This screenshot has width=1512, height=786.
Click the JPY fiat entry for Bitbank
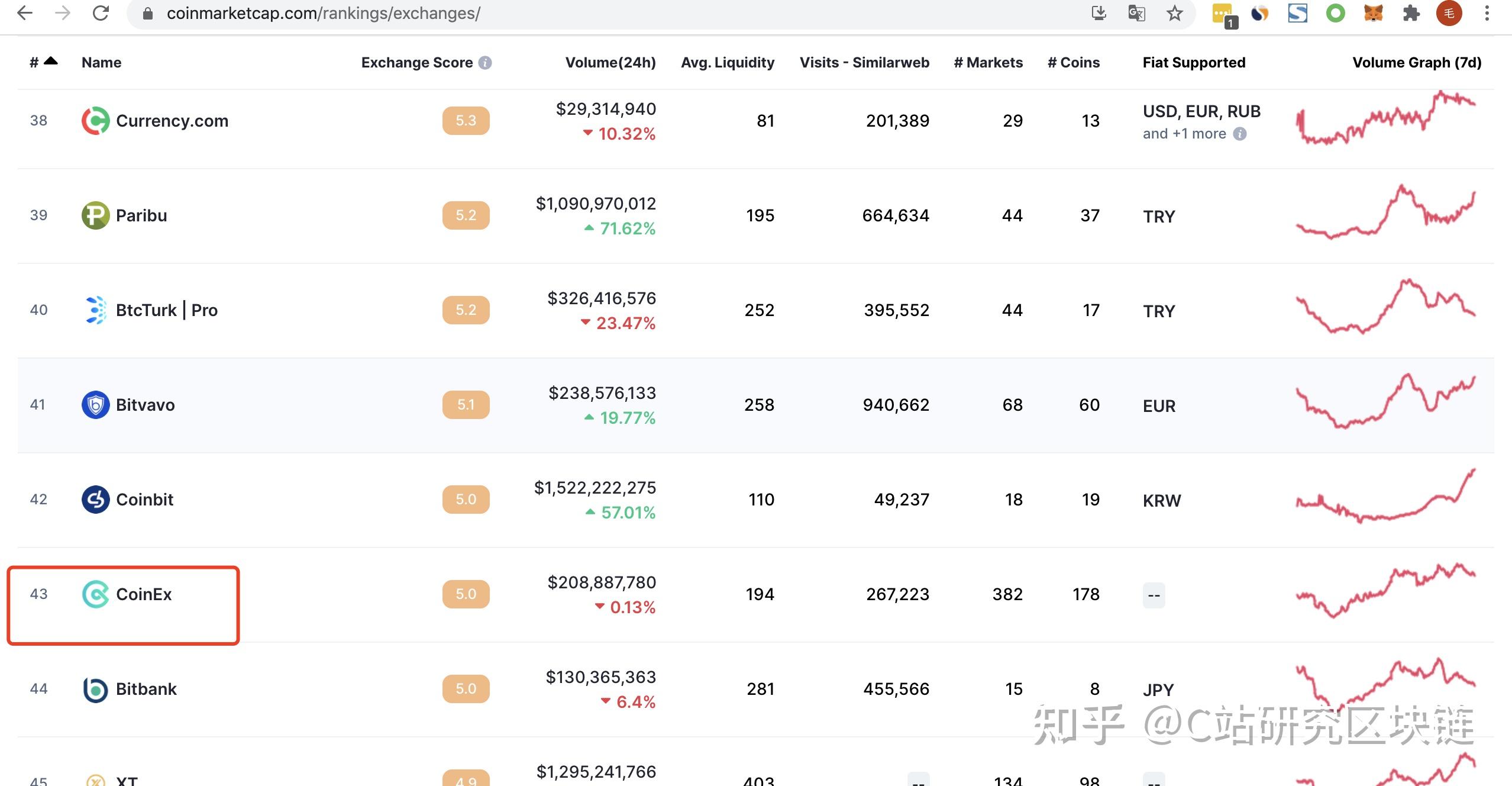point(1158,690)
